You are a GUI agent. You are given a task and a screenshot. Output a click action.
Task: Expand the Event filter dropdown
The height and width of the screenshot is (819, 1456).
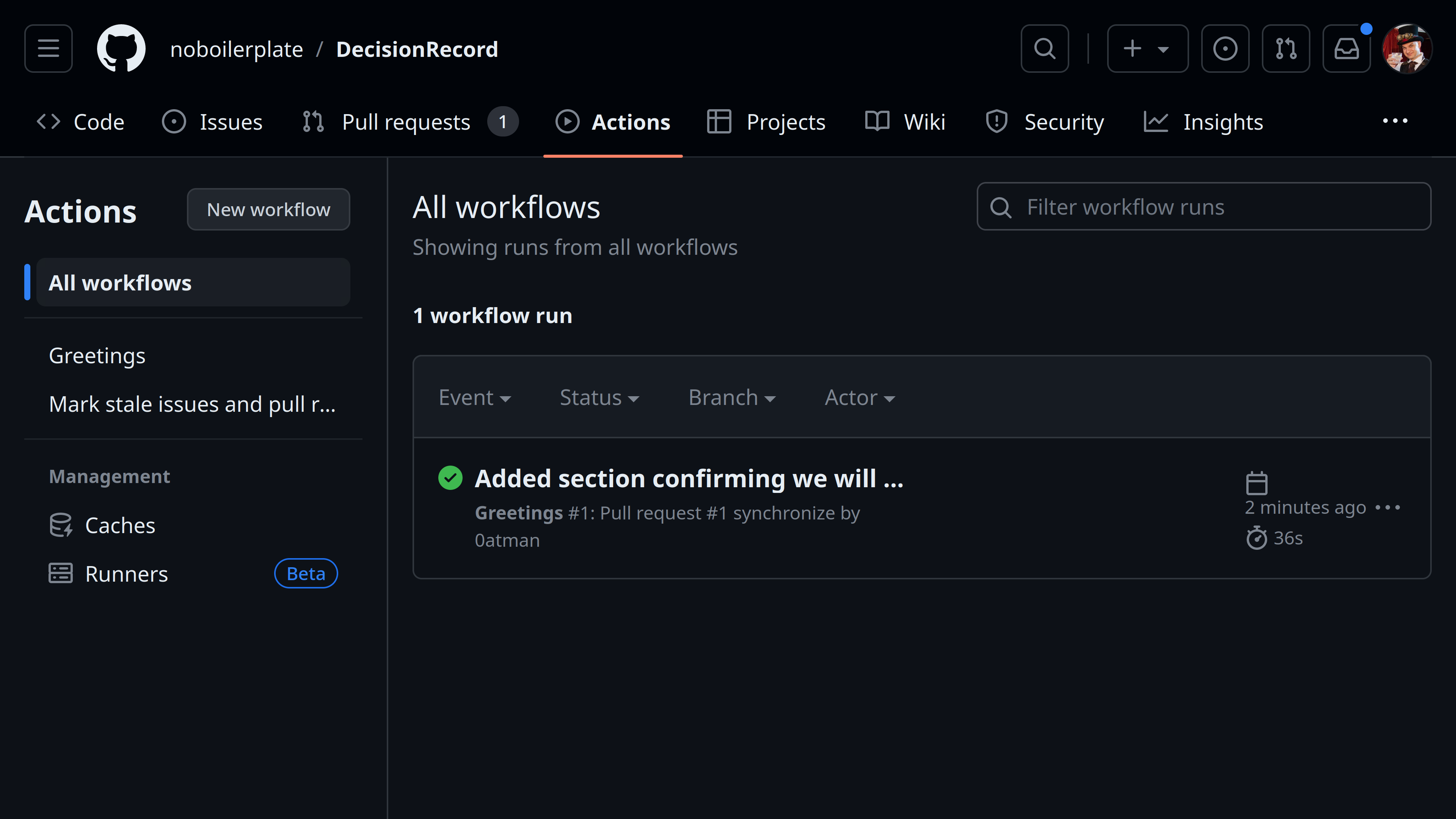pyautogui.click(x=475, y=397)
